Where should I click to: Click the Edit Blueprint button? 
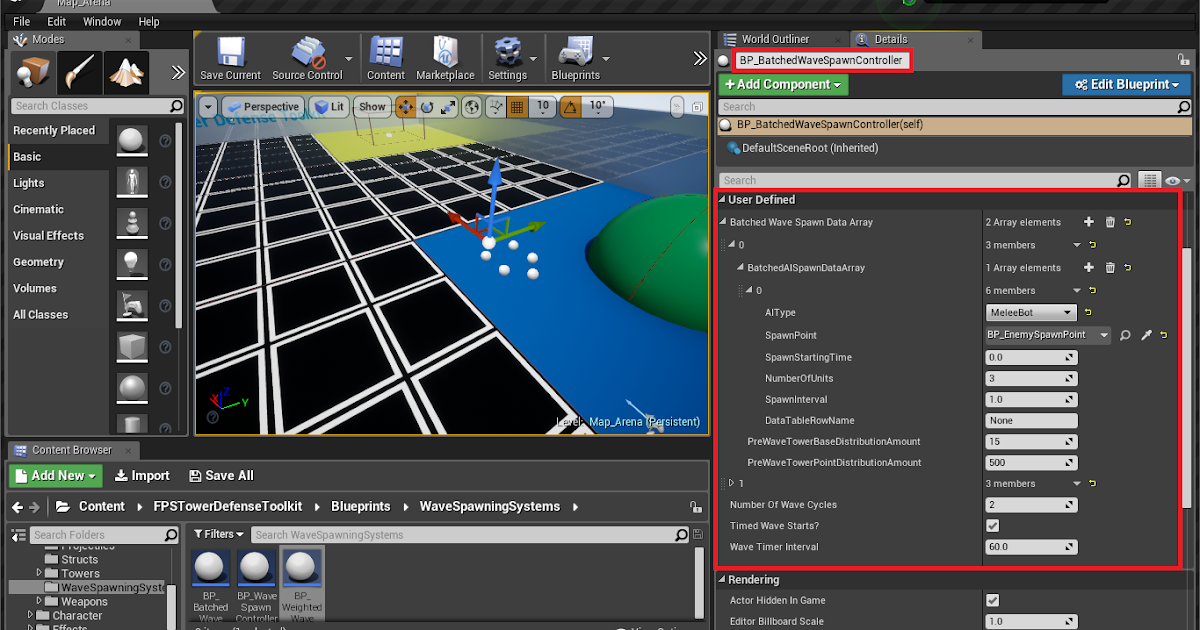pyautogui.click(x=1126, y=84)
